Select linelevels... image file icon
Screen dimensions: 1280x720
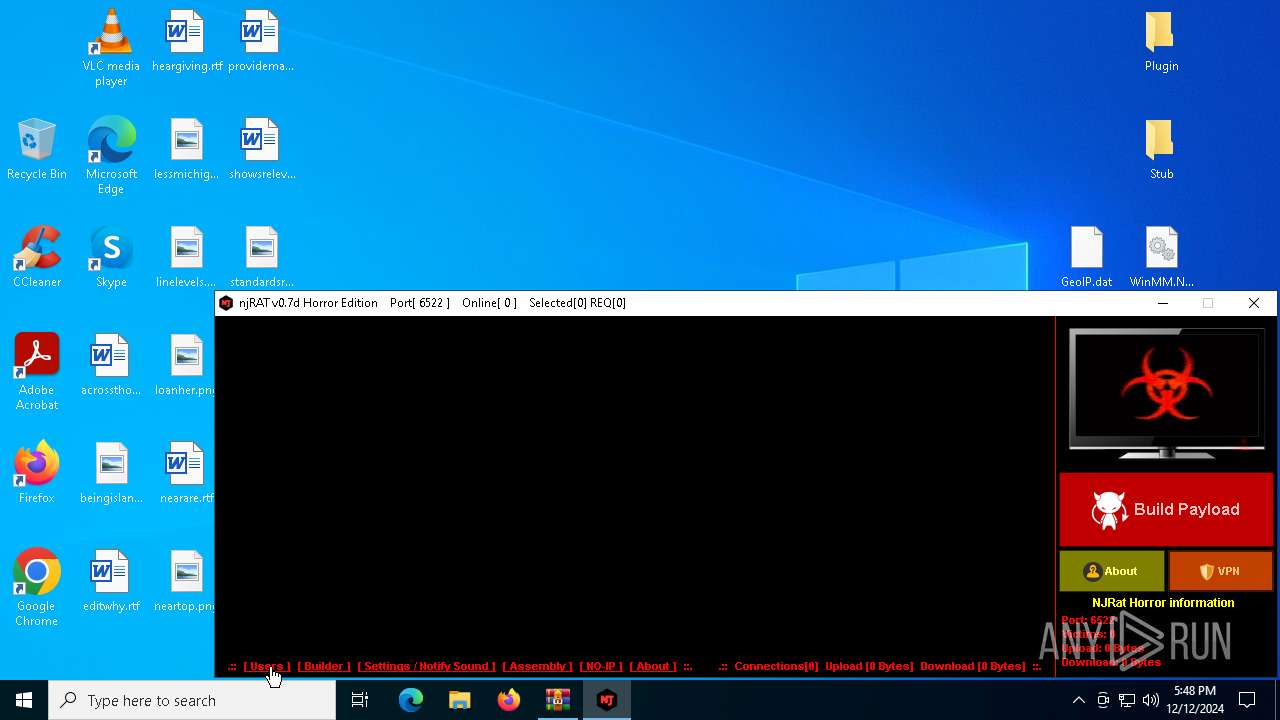coord(187,257)
